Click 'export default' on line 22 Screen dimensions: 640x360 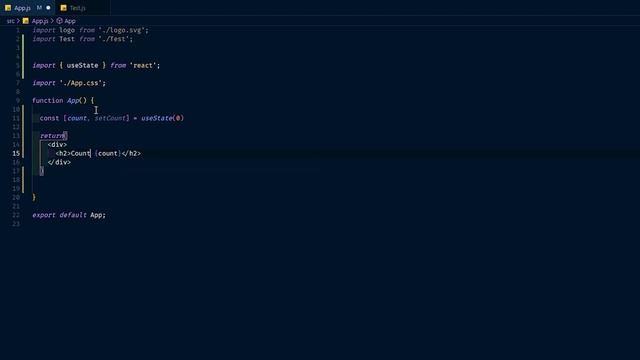(x=59, y=215)
